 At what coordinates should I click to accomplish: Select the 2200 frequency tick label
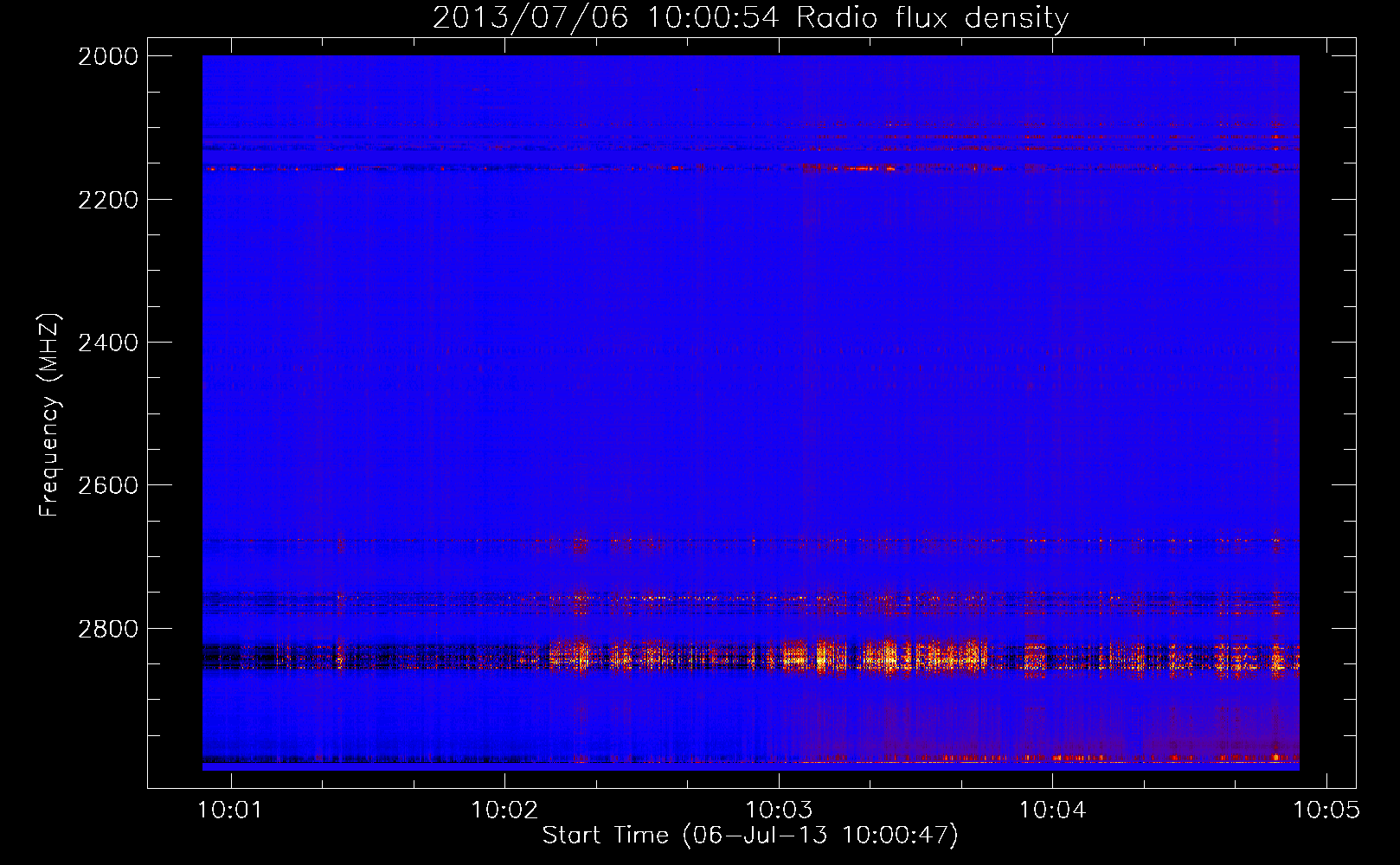(108, 200)
